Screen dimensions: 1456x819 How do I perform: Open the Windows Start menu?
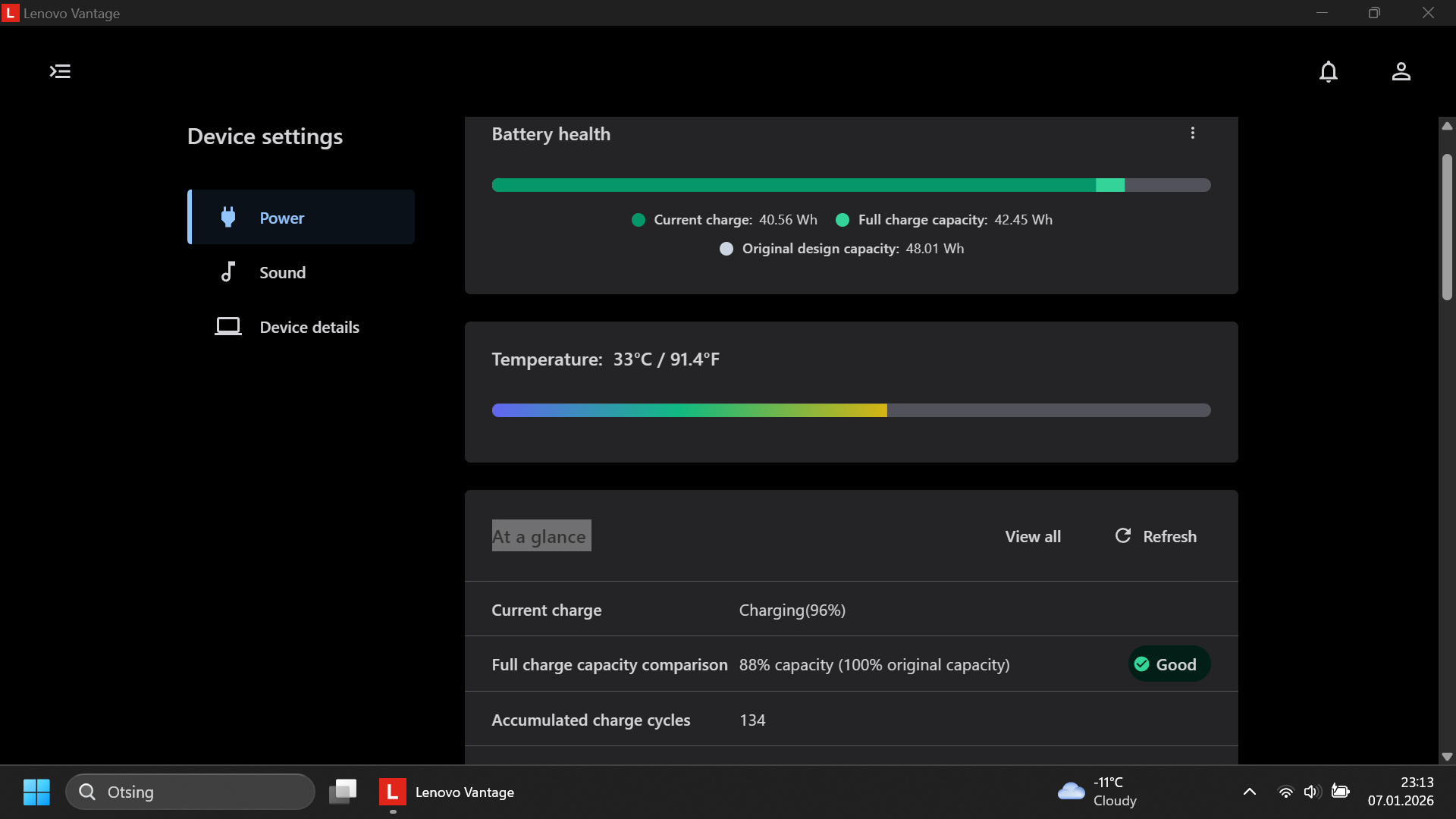click(x=36, y=792)
